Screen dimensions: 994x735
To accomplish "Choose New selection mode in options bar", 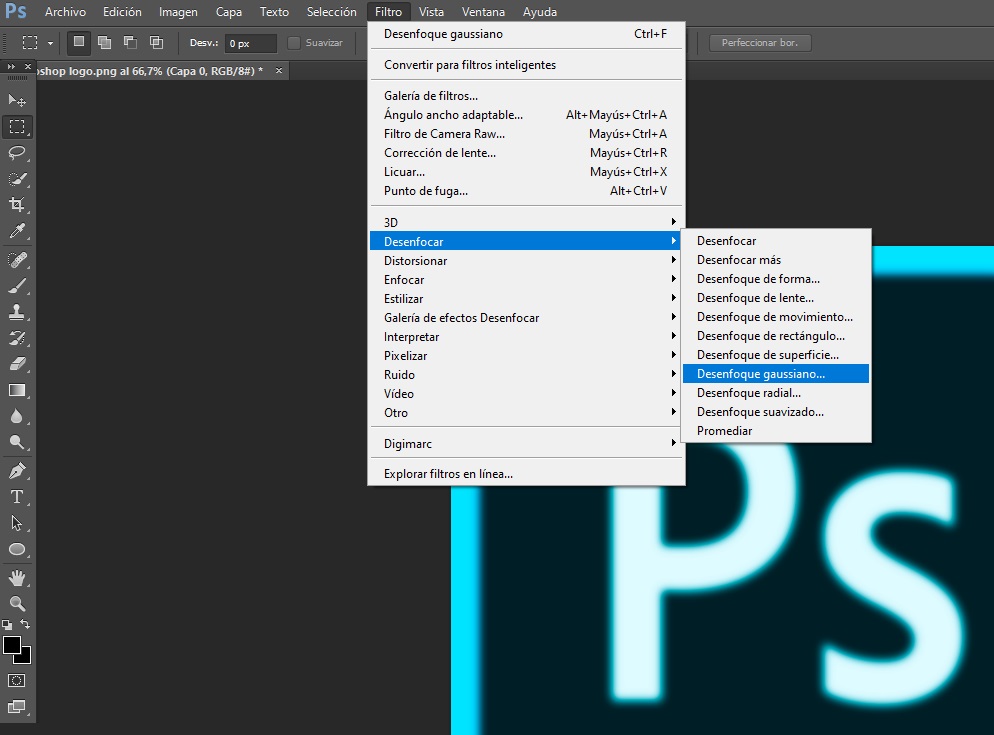I will pyautogui.click(x=79, y=42).
